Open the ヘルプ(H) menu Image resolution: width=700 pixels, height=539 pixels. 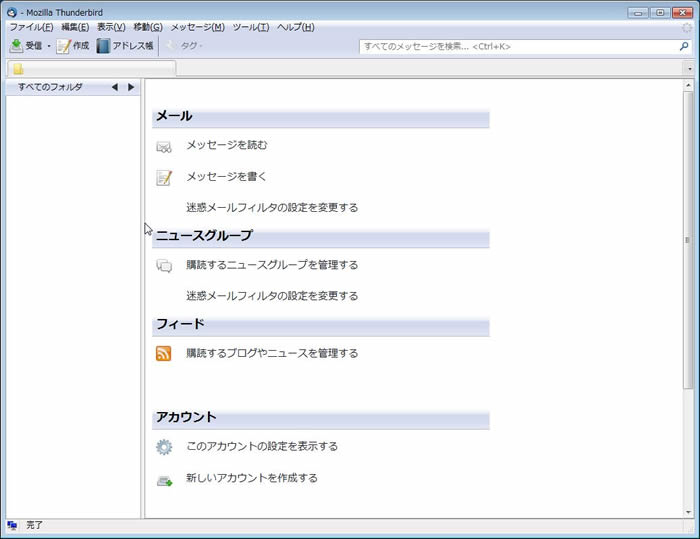(x=296, y=27)
